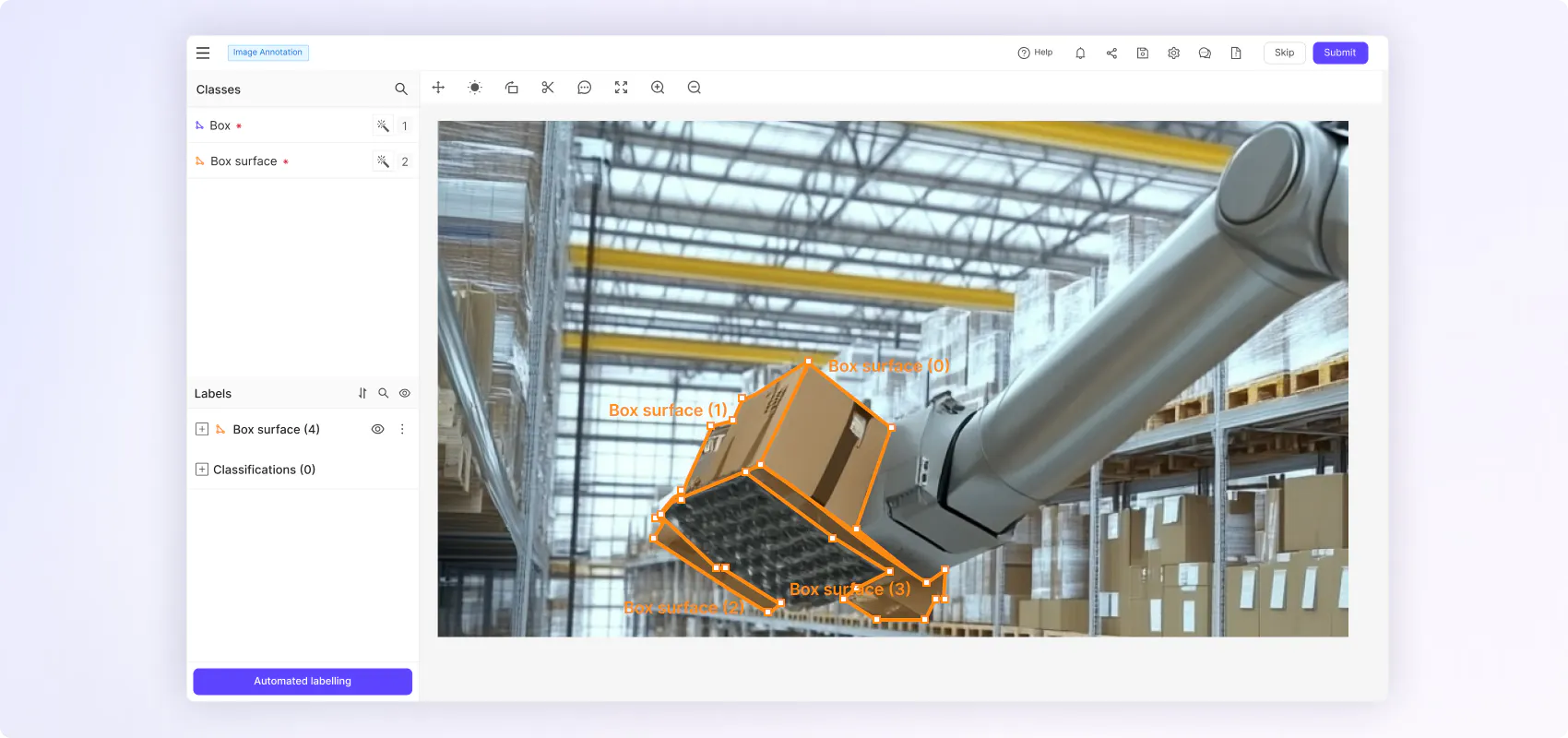Image resolution: width=1568 pixels, height=738 pixels.
Task: Click the save icon in header
Action: [x=1142, y=54]
